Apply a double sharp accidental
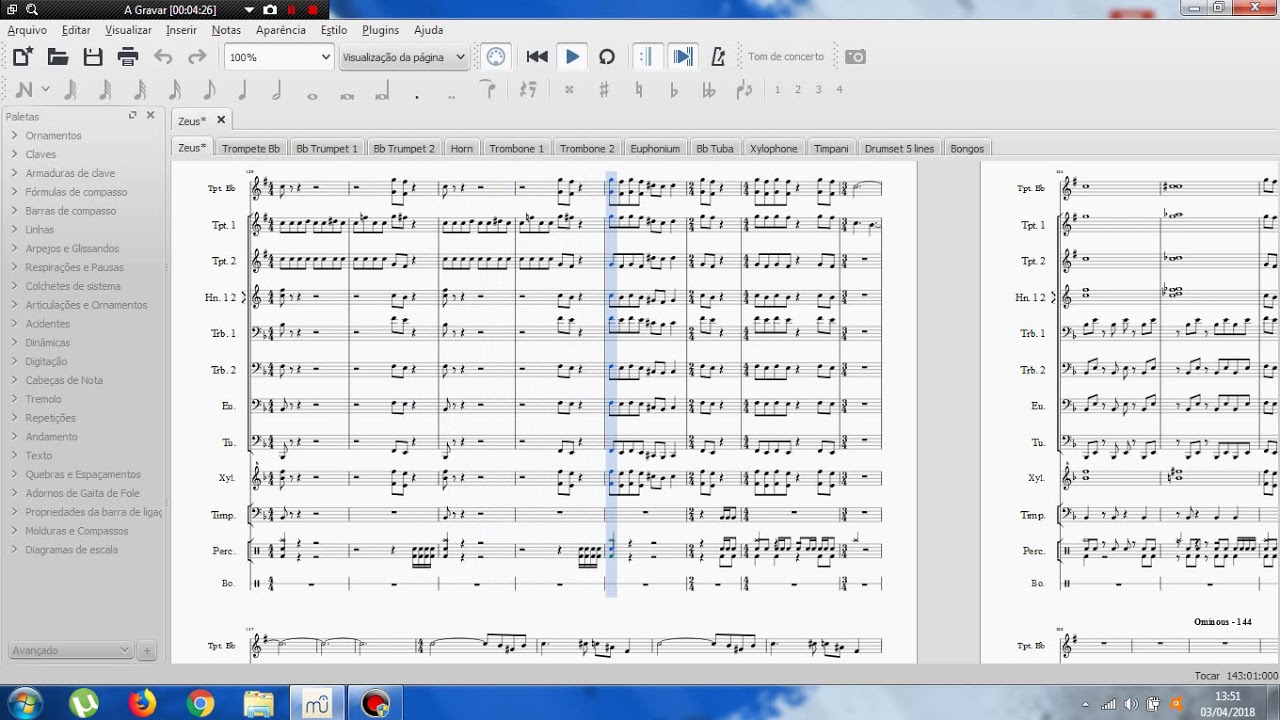1280x720 pixels. click(569, 90)
